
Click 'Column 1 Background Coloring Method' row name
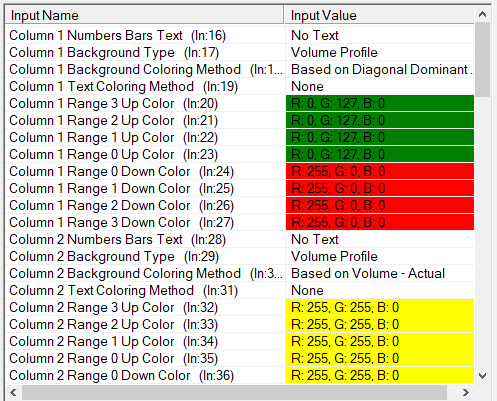pos(146,69)
